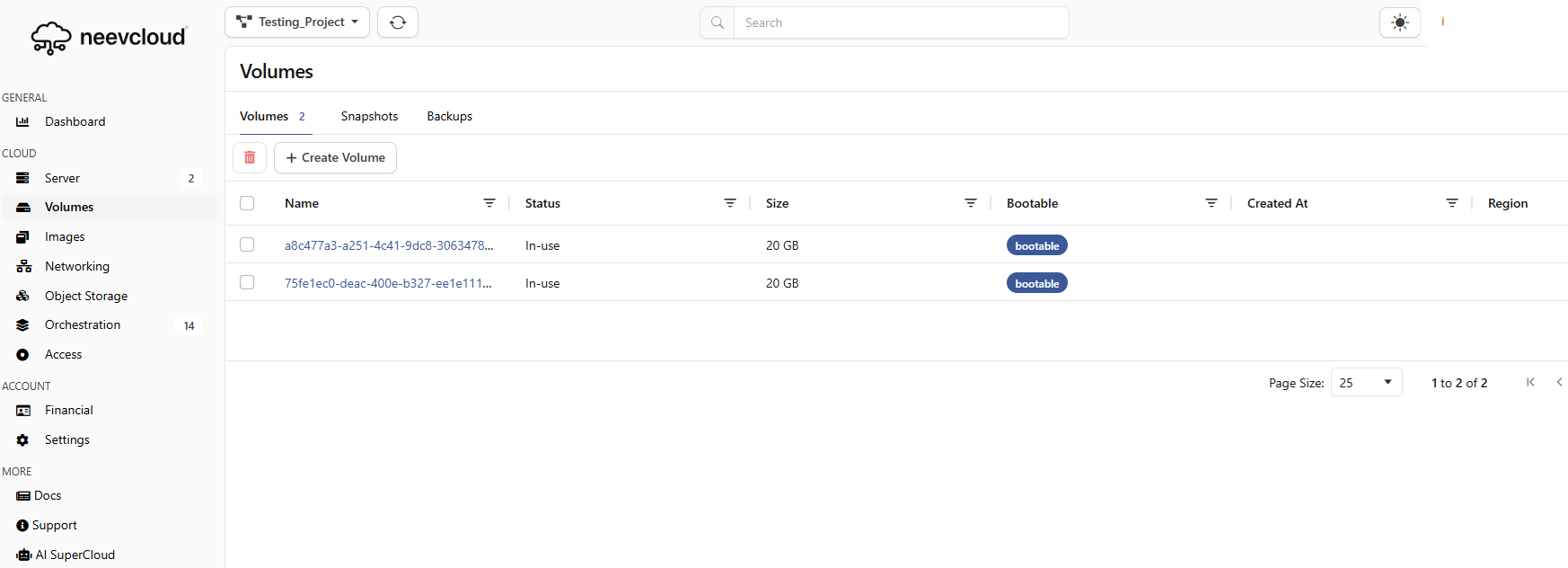Select checkbox for volume a8c477a3-a251
Viewport: 1568px width, 568px height.
click(x=247, y=244)
